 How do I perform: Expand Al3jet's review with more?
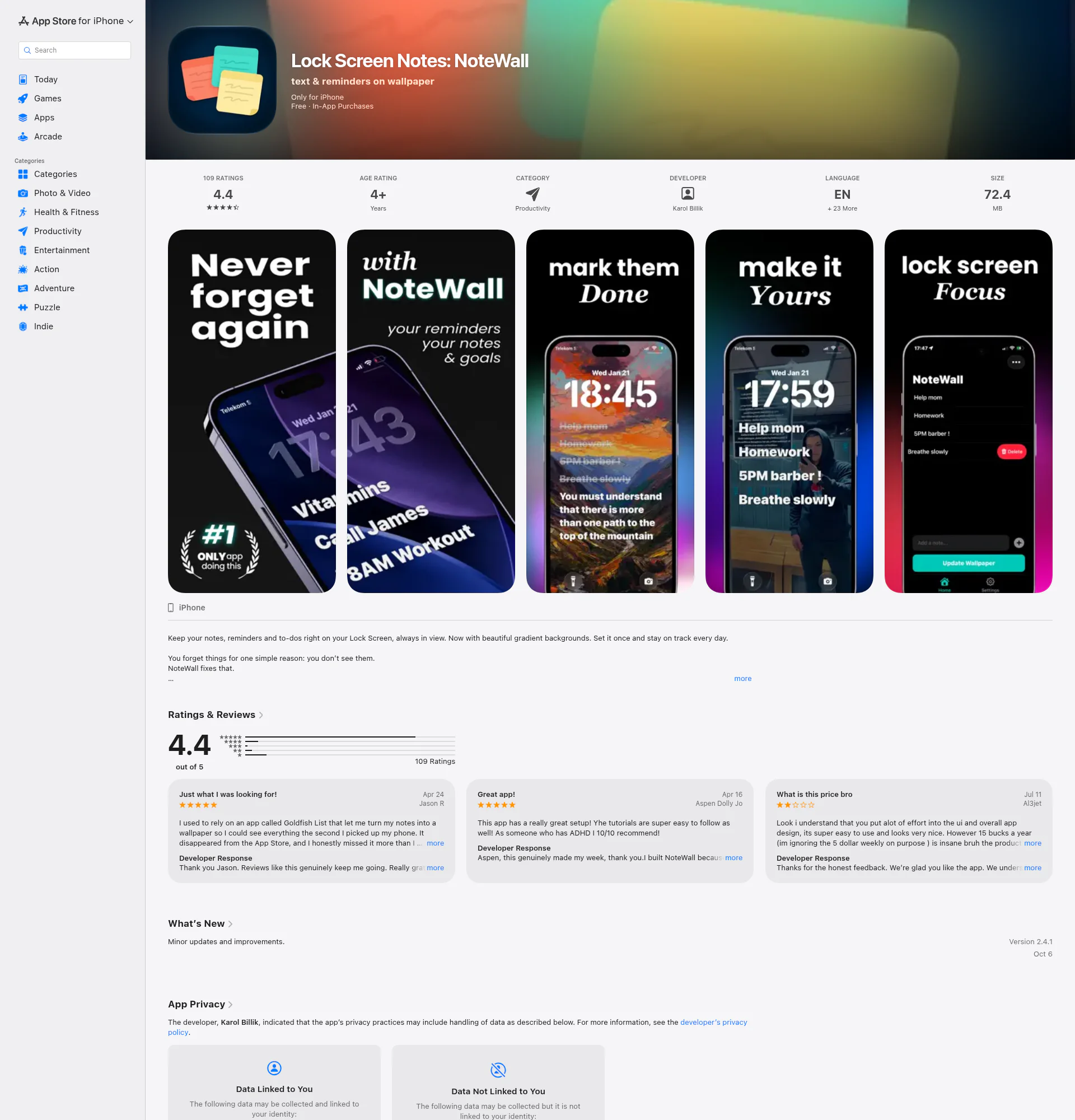pyautogui.click(x=1033, y=843)
